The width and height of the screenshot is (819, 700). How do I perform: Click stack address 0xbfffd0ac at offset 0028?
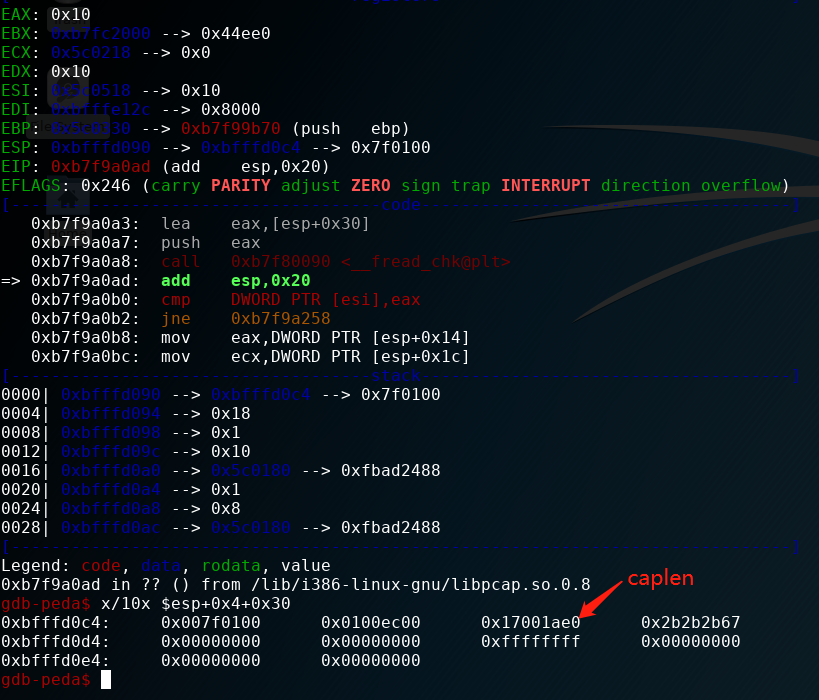tap(111, 528)
